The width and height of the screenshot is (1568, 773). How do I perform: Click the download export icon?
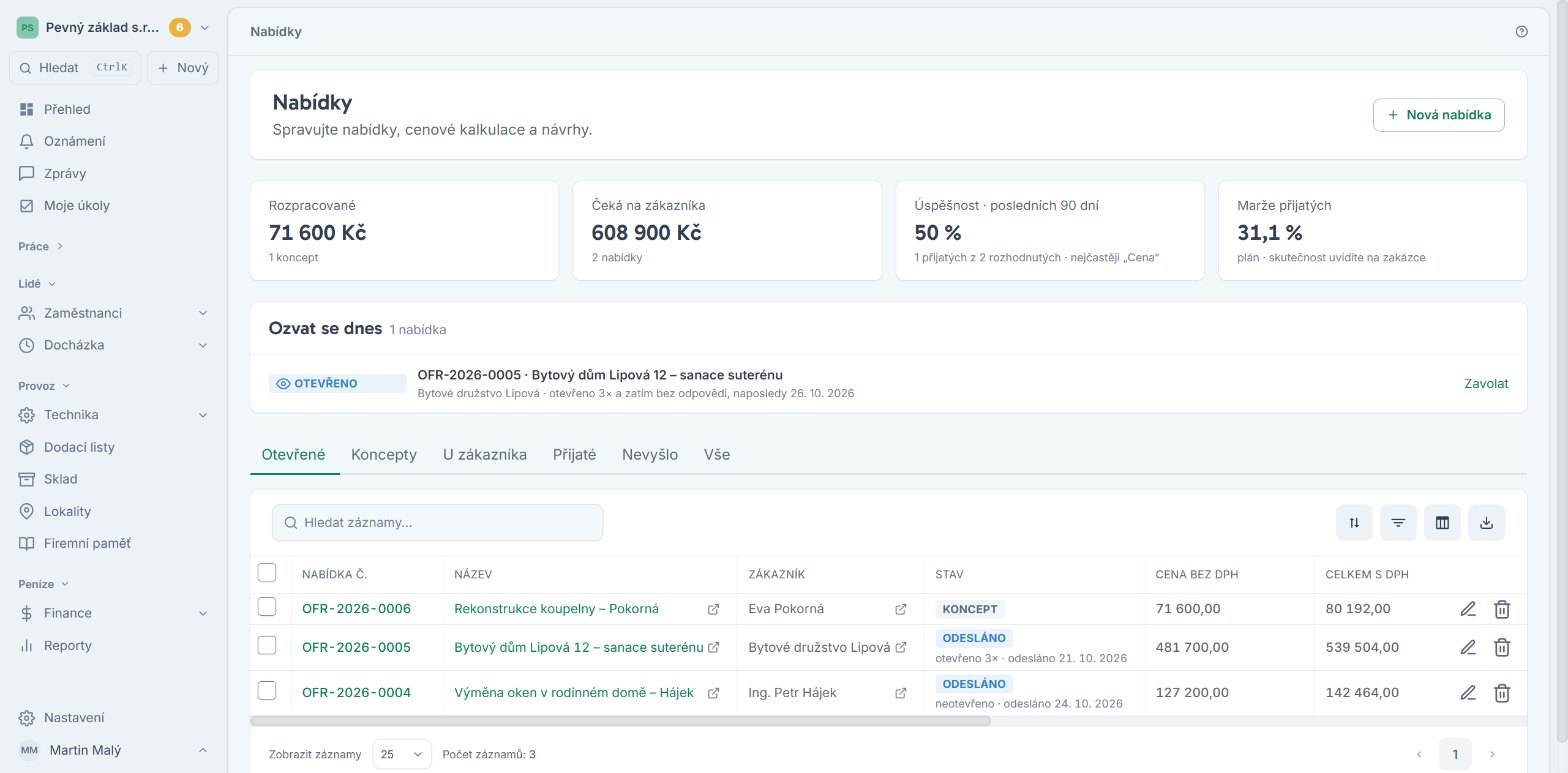1486,522
